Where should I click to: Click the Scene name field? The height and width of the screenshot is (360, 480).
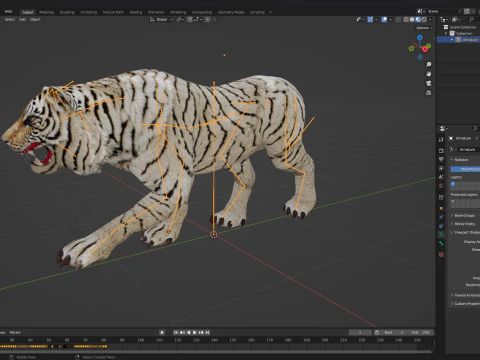[443, 11]
